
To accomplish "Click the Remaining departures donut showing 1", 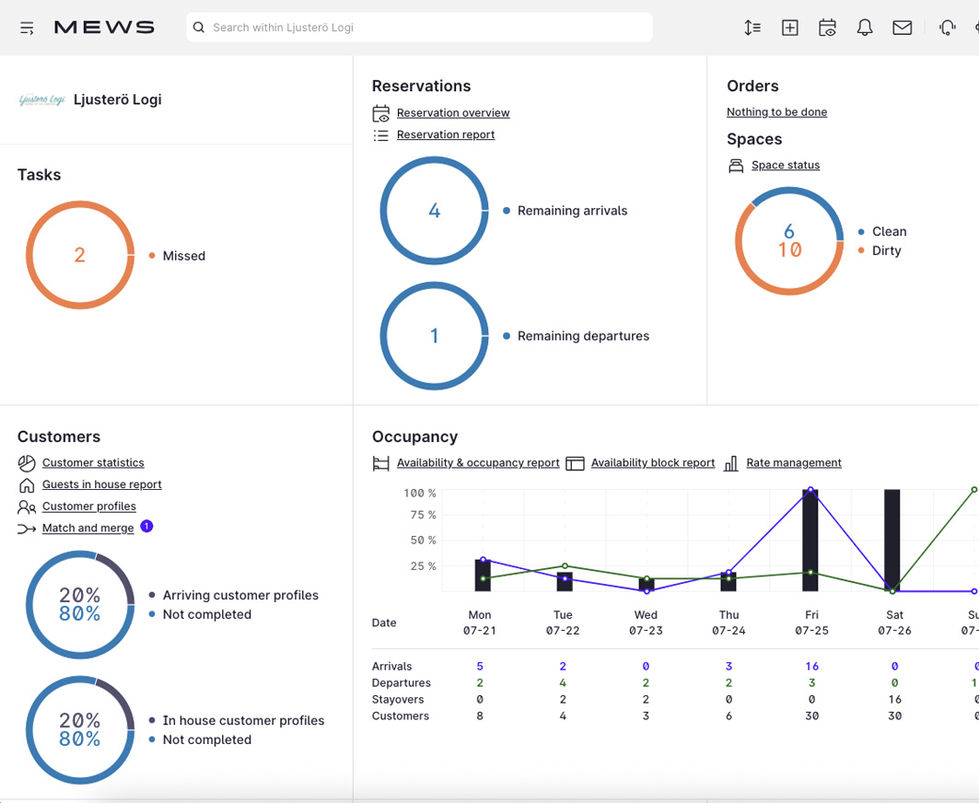I will coord(435,336).
